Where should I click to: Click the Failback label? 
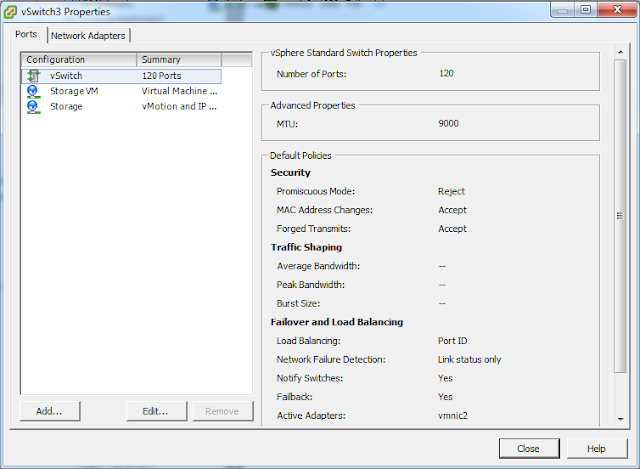(x=295, y=397)
